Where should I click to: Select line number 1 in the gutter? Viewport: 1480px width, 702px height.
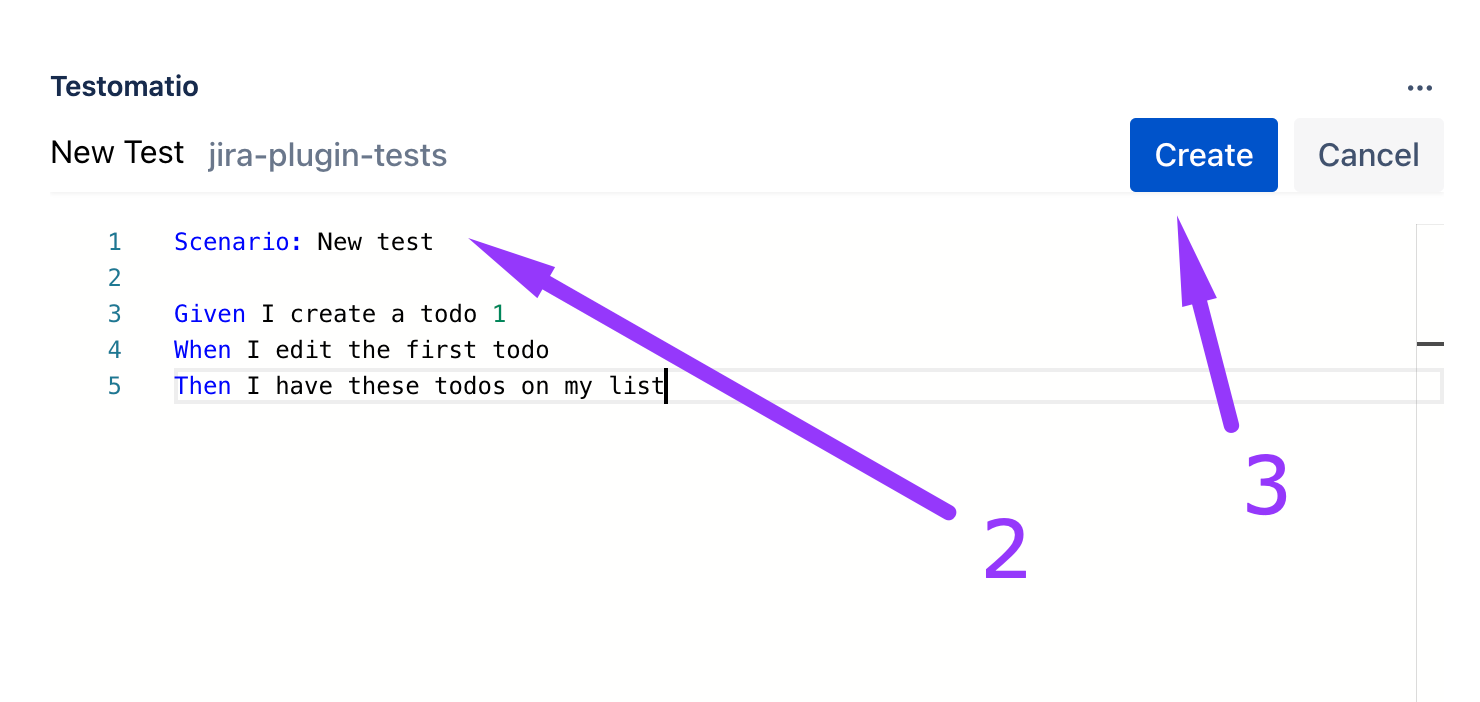point(114,242)
